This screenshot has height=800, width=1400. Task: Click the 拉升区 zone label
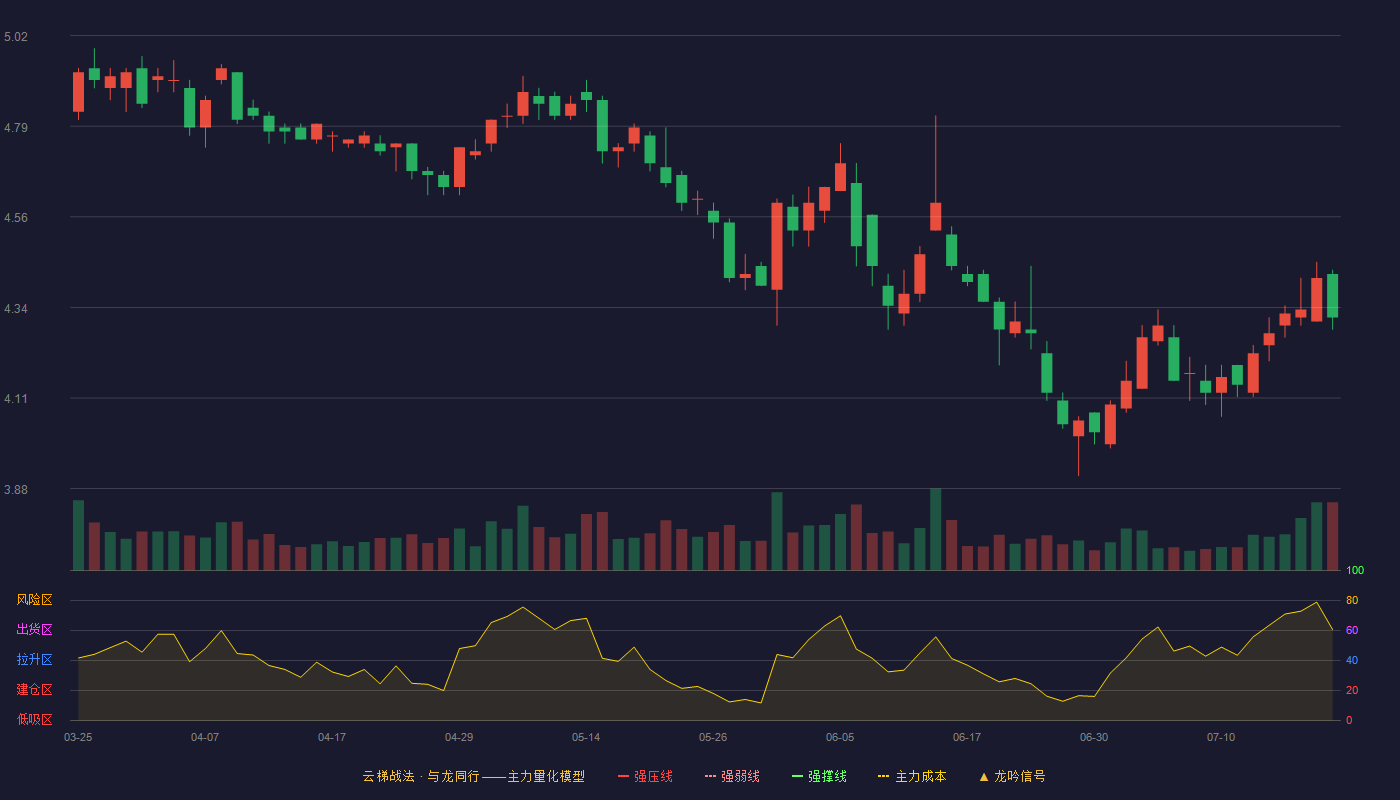34,660
